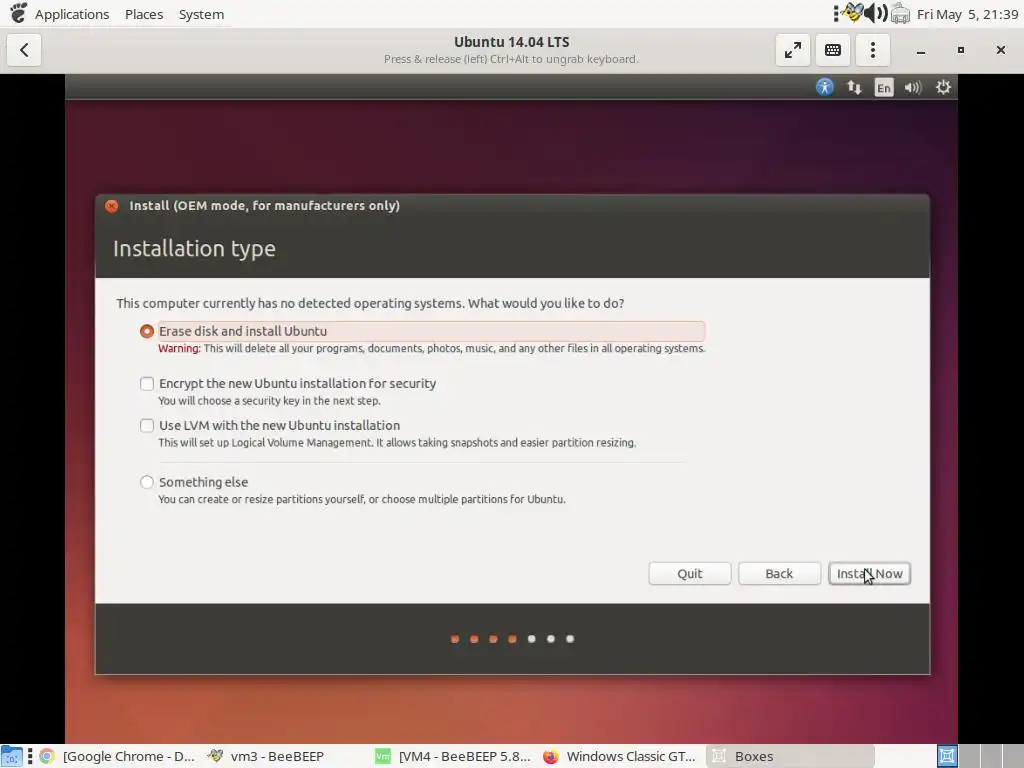Switch to Boxes taskbar window
Viewport: 1024px width, 768px height.
click(x=790, y=756)
